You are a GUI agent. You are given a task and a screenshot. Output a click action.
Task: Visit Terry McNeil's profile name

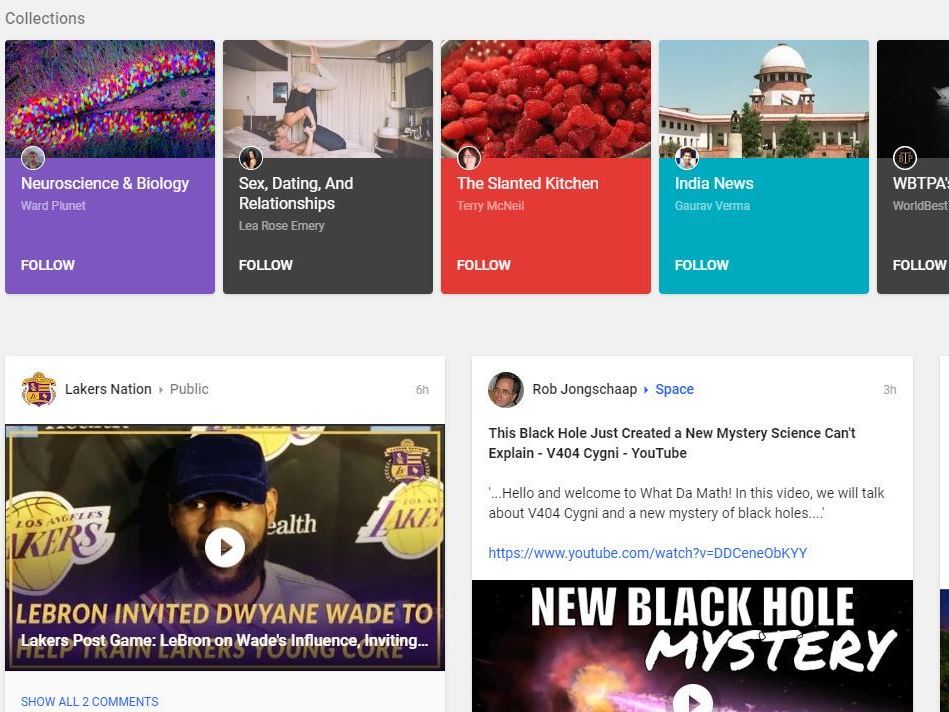point(490,206)
